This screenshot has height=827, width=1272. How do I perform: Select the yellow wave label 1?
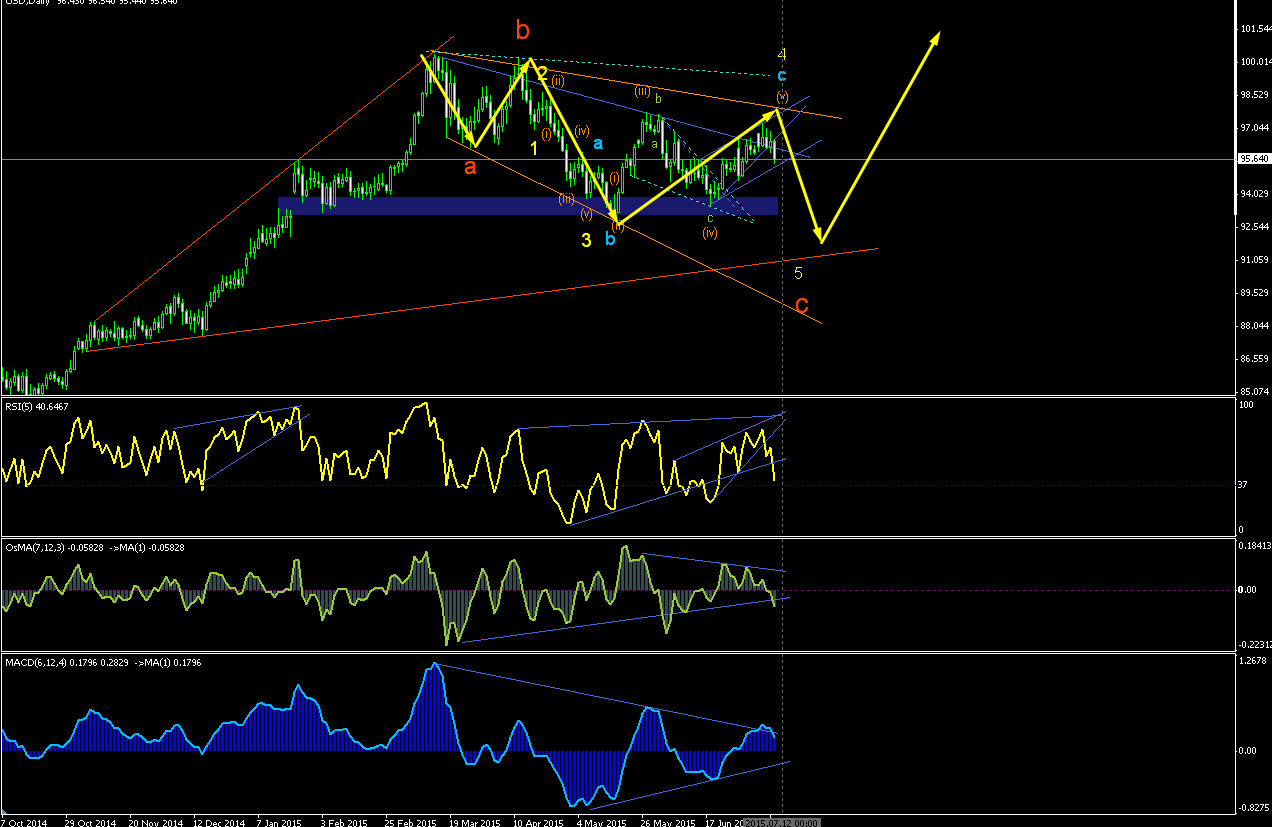(534, 148)
